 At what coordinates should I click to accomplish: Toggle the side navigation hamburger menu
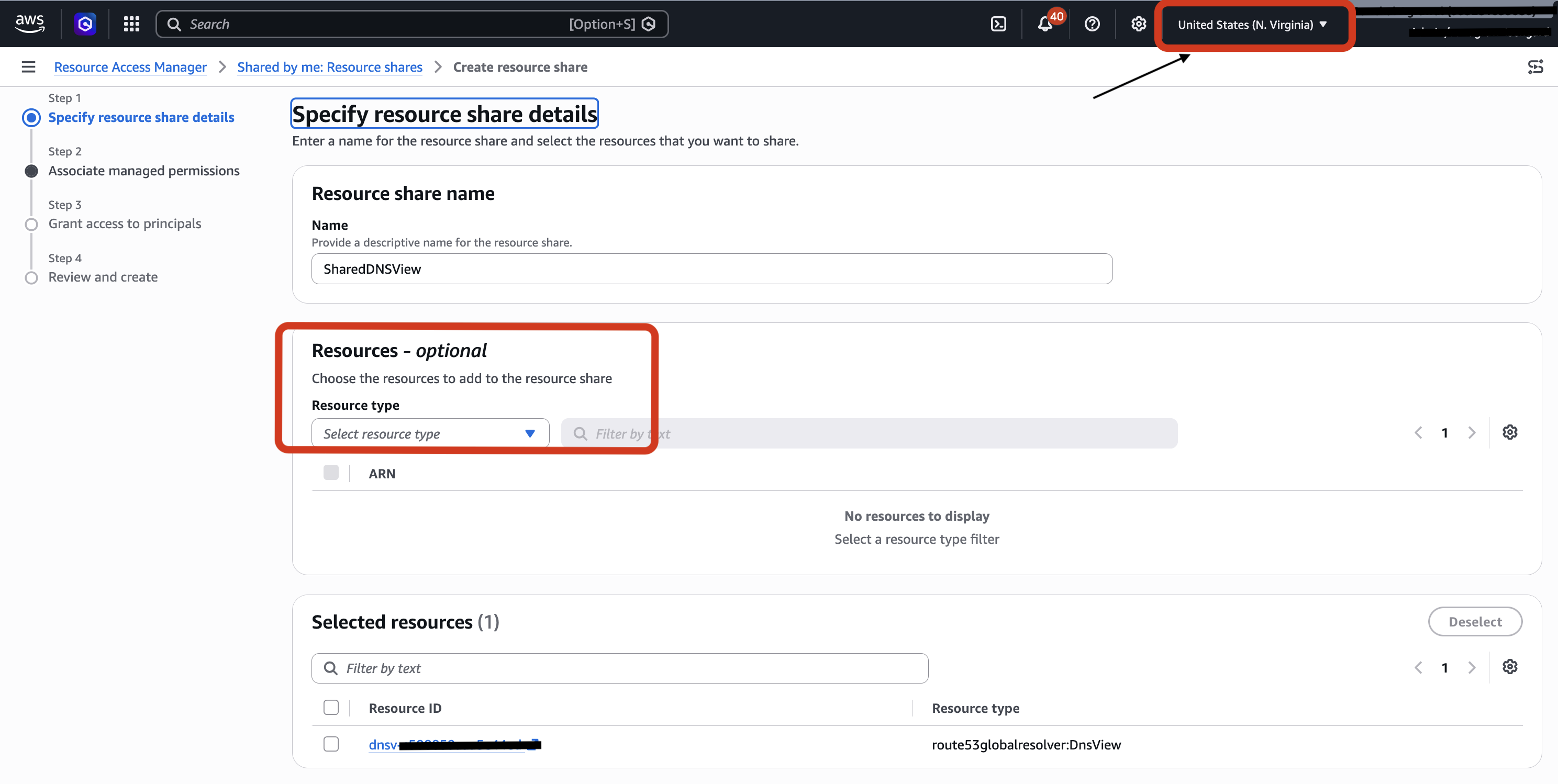coord(28,66)
